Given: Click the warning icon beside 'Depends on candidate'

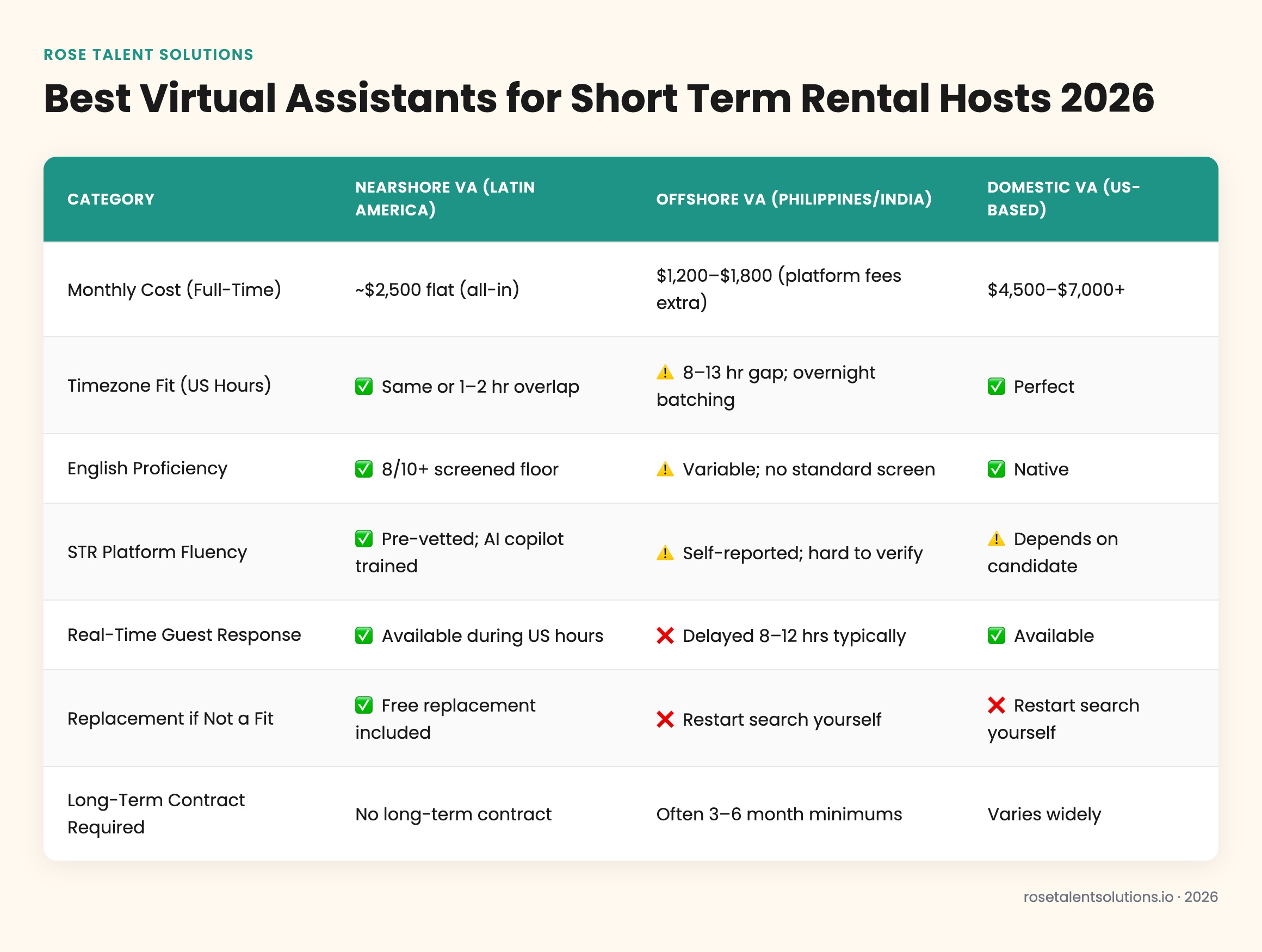Looking at the screenshot, I should [x=996, y=539].
